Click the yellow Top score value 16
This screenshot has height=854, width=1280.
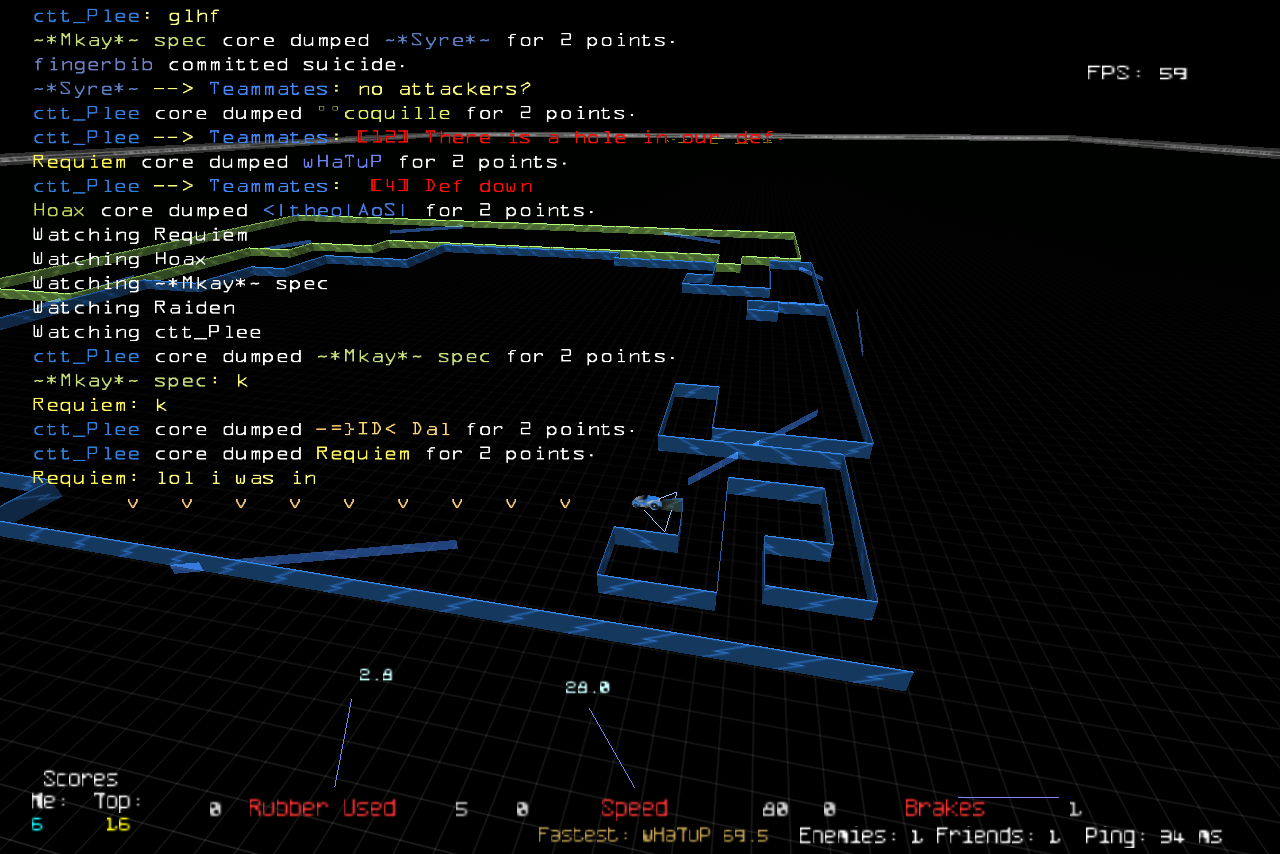tap(117, 825)
